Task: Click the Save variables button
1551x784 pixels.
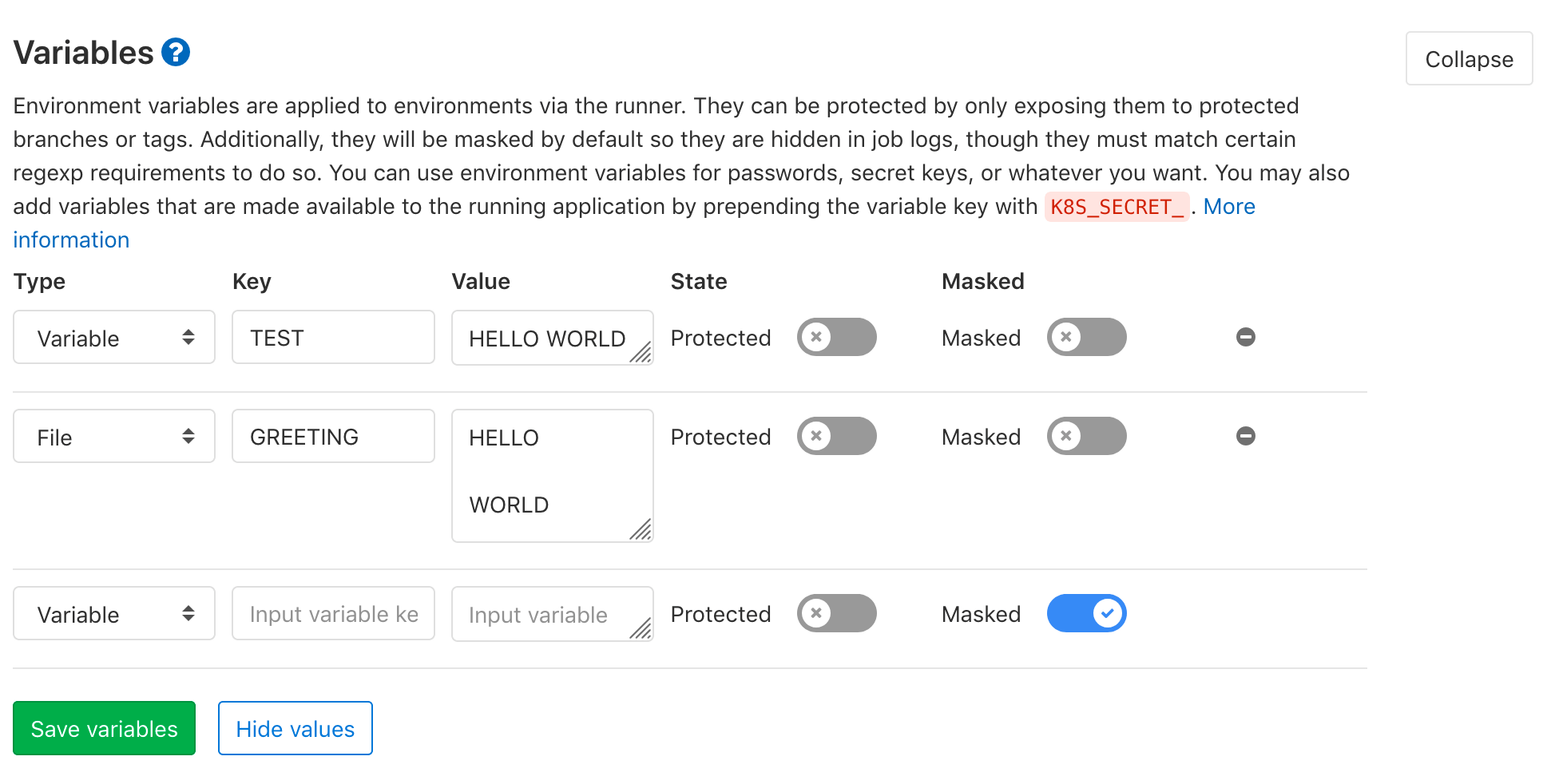Action: coord(104,728)
